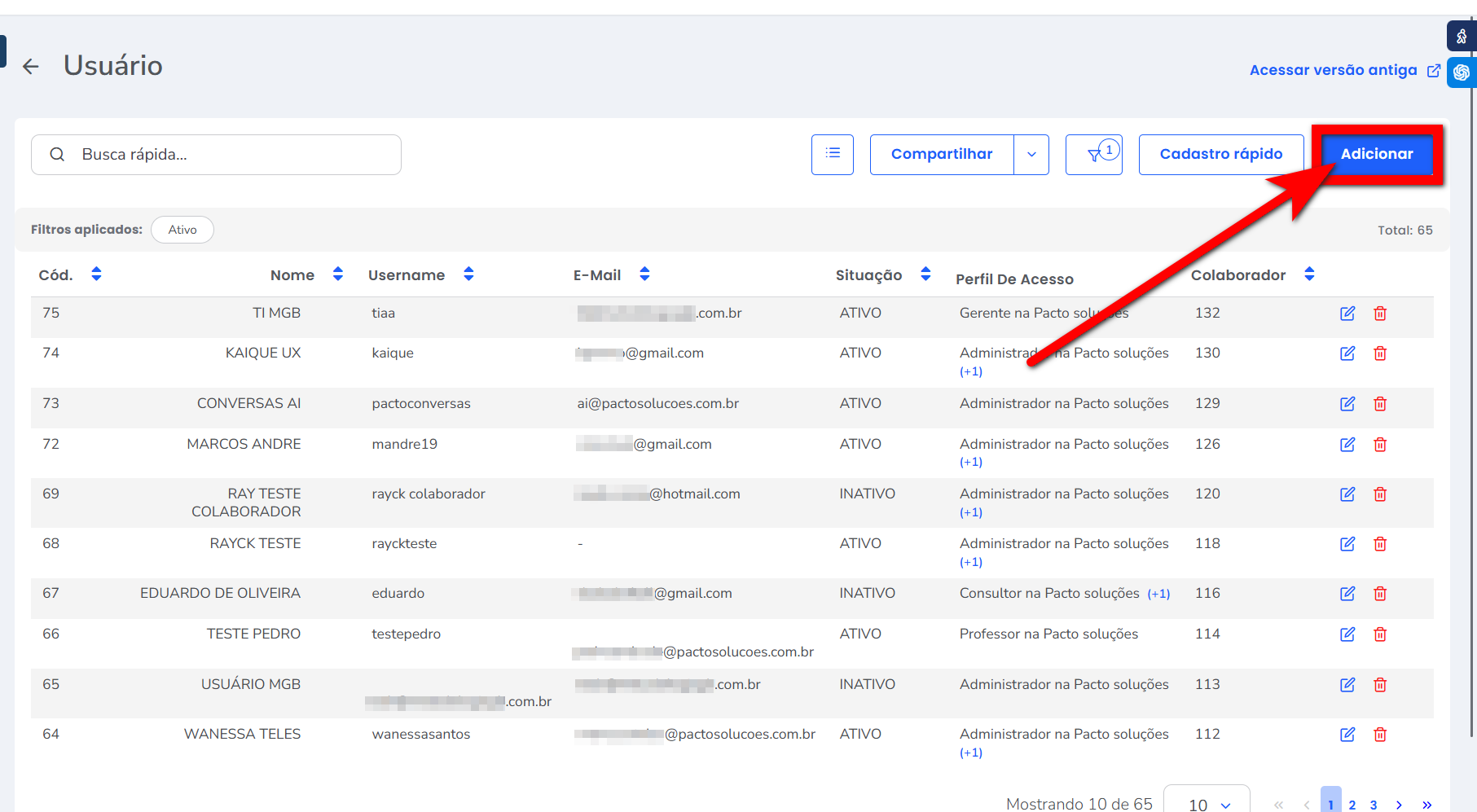This screenshot has height=812, width=1477.
Task: Delete user EDUARDO DE OLIVEIRA
Action: 1380,594
